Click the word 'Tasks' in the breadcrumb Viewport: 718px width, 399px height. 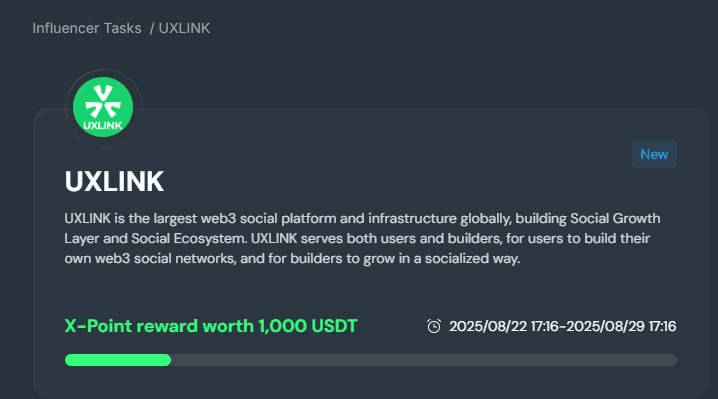123,28
